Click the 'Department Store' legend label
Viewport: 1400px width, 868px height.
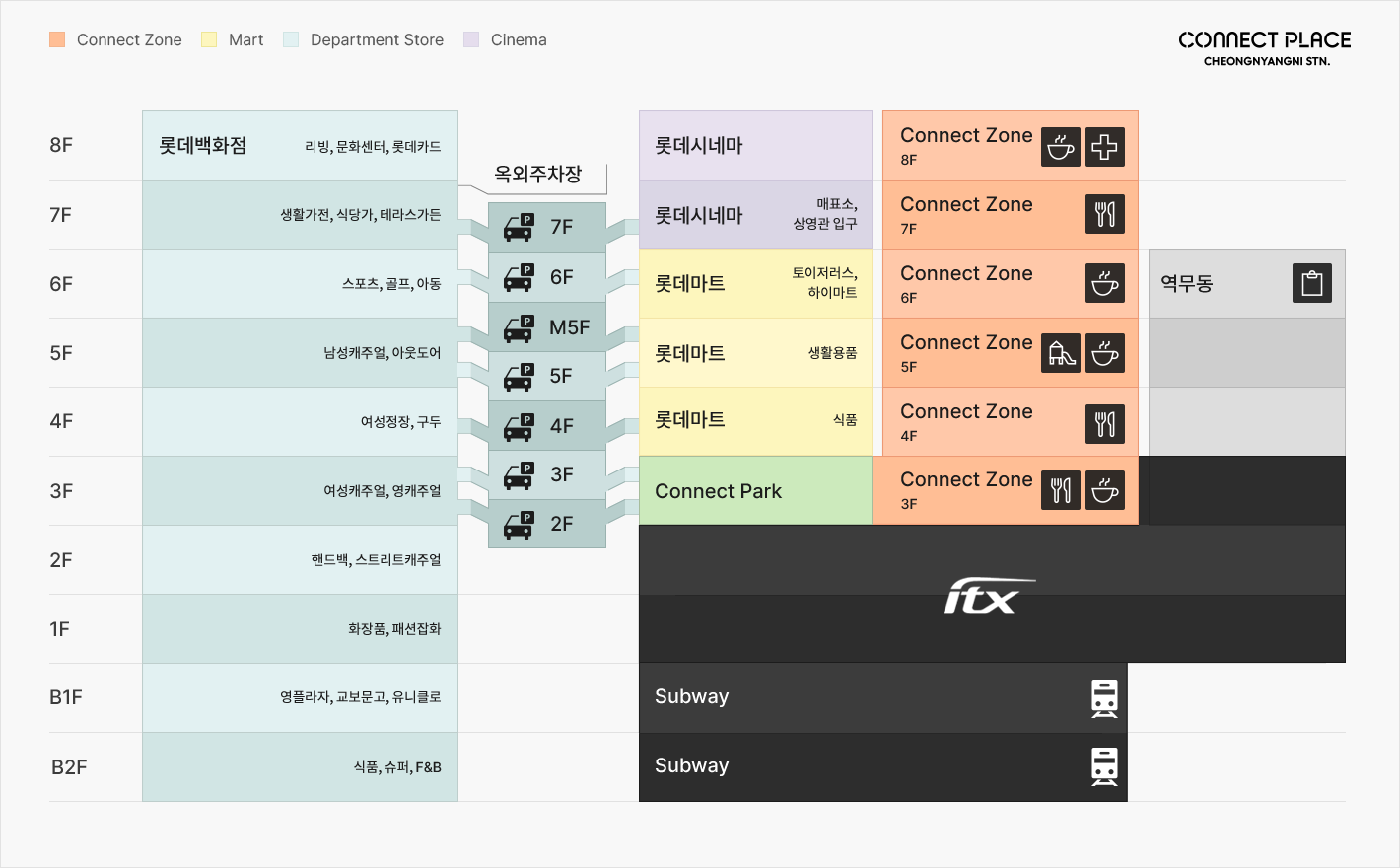tap(377, 40)
